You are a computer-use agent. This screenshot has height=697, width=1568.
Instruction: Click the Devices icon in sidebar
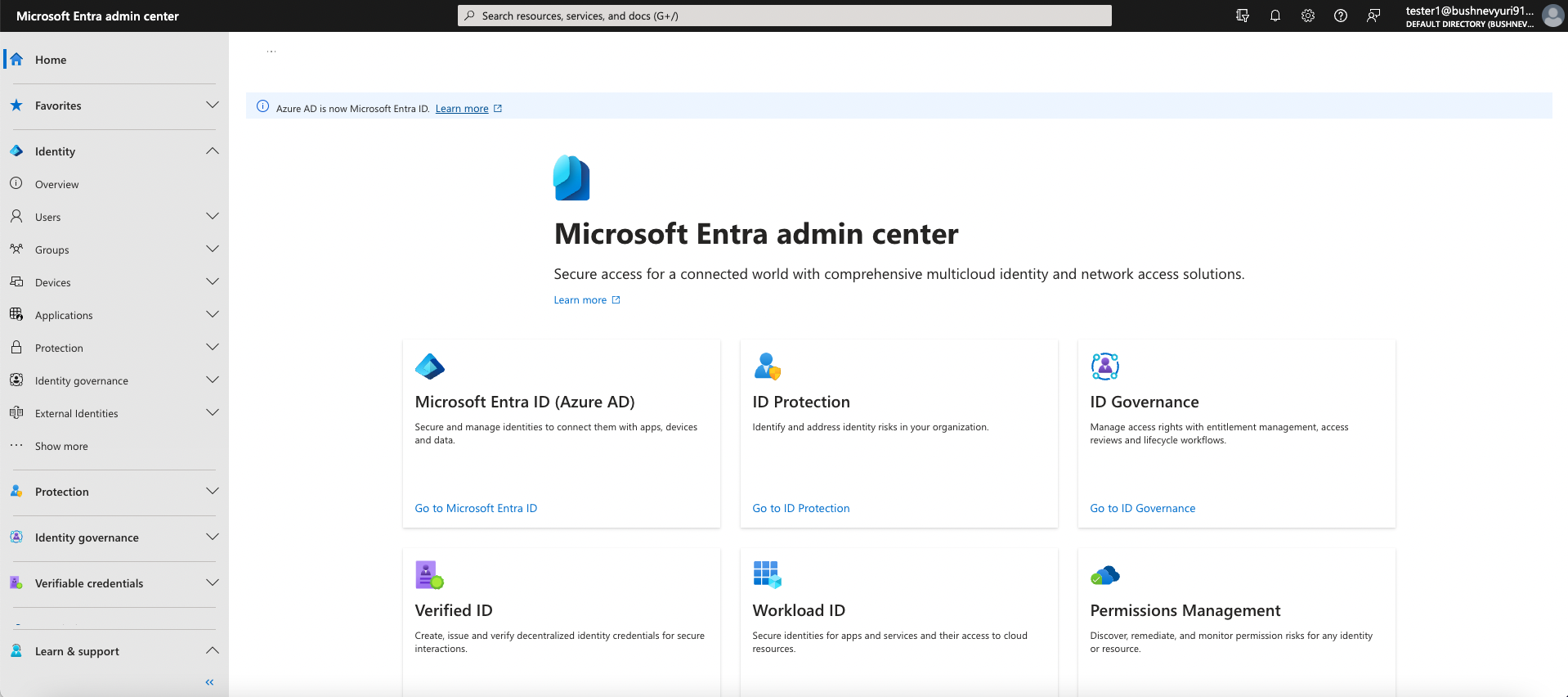click(x=16, y=282)
